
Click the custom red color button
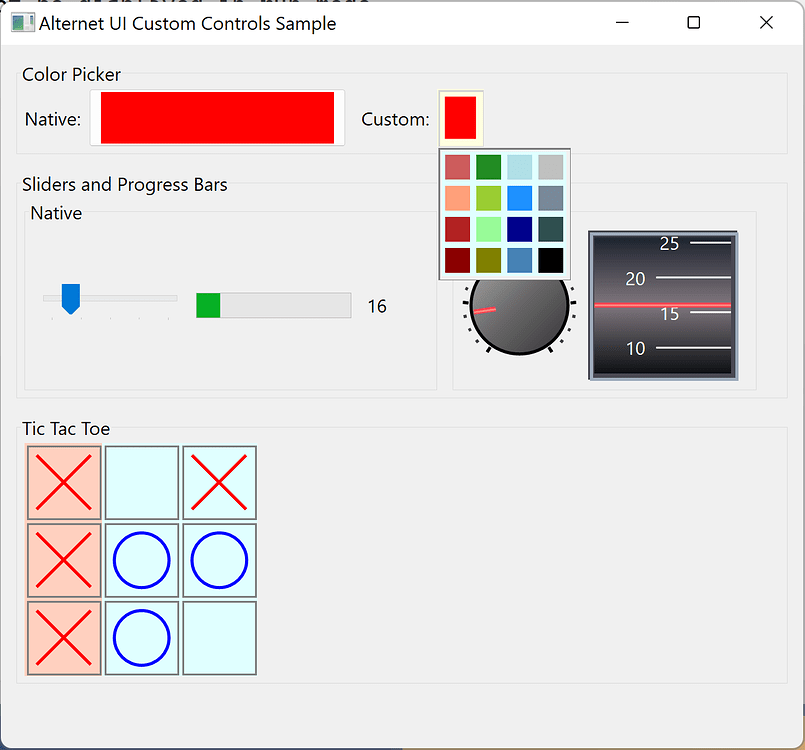tap(461, 118)
